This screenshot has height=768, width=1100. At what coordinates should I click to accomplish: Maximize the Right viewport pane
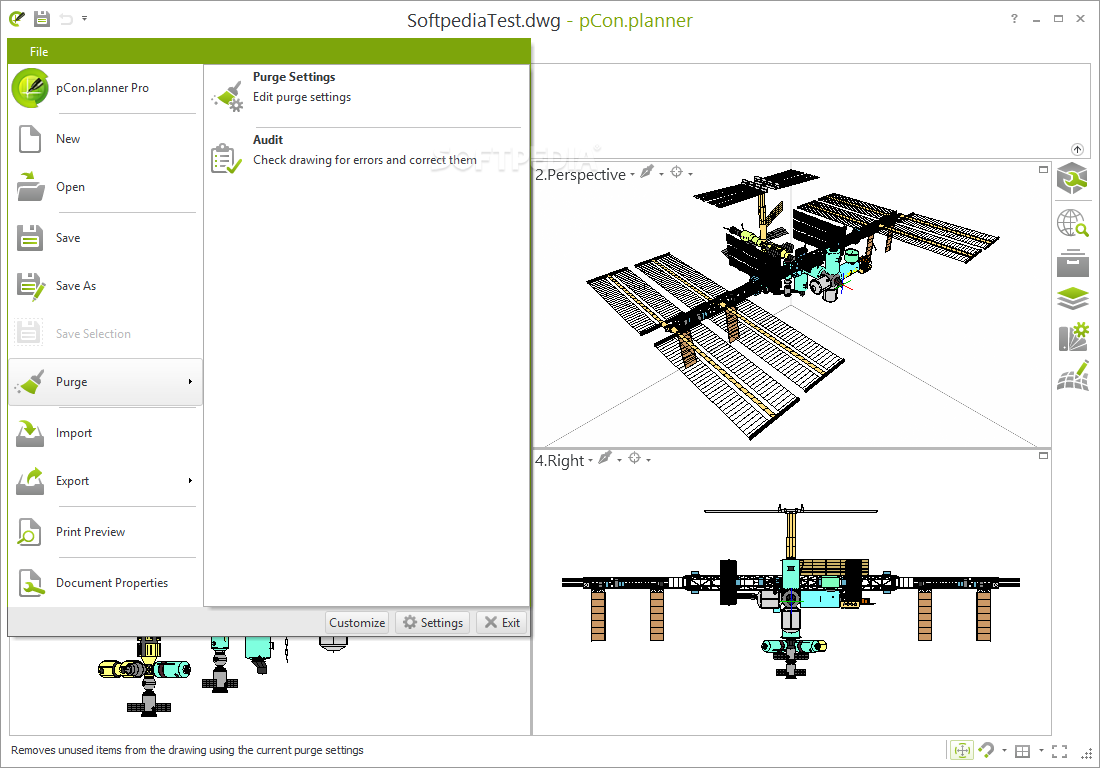(1043, 455)
